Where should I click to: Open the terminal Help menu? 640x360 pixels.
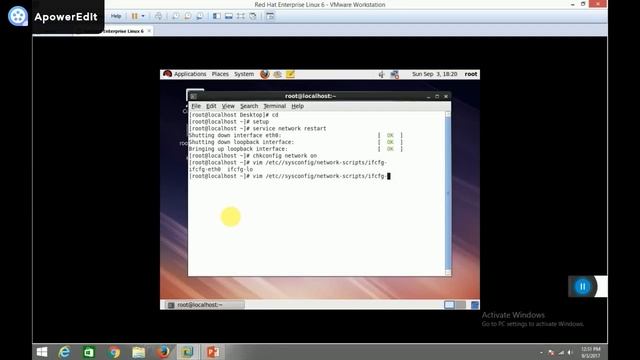coord(298,106)
